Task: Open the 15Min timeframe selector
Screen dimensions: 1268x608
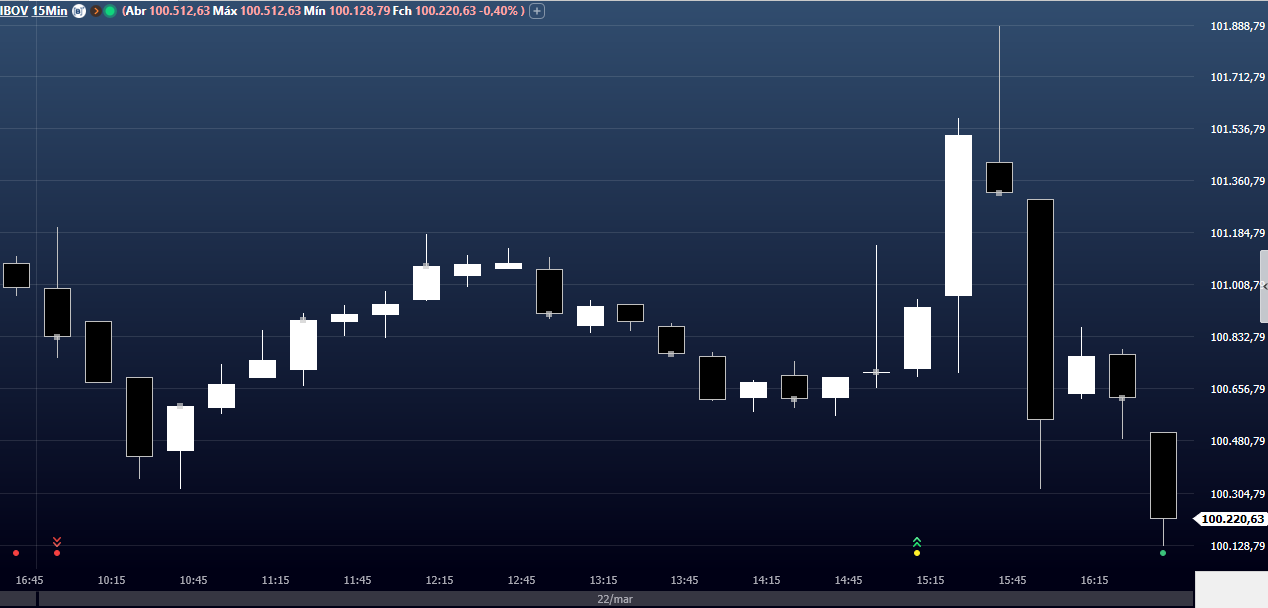Action: [49, 11]
